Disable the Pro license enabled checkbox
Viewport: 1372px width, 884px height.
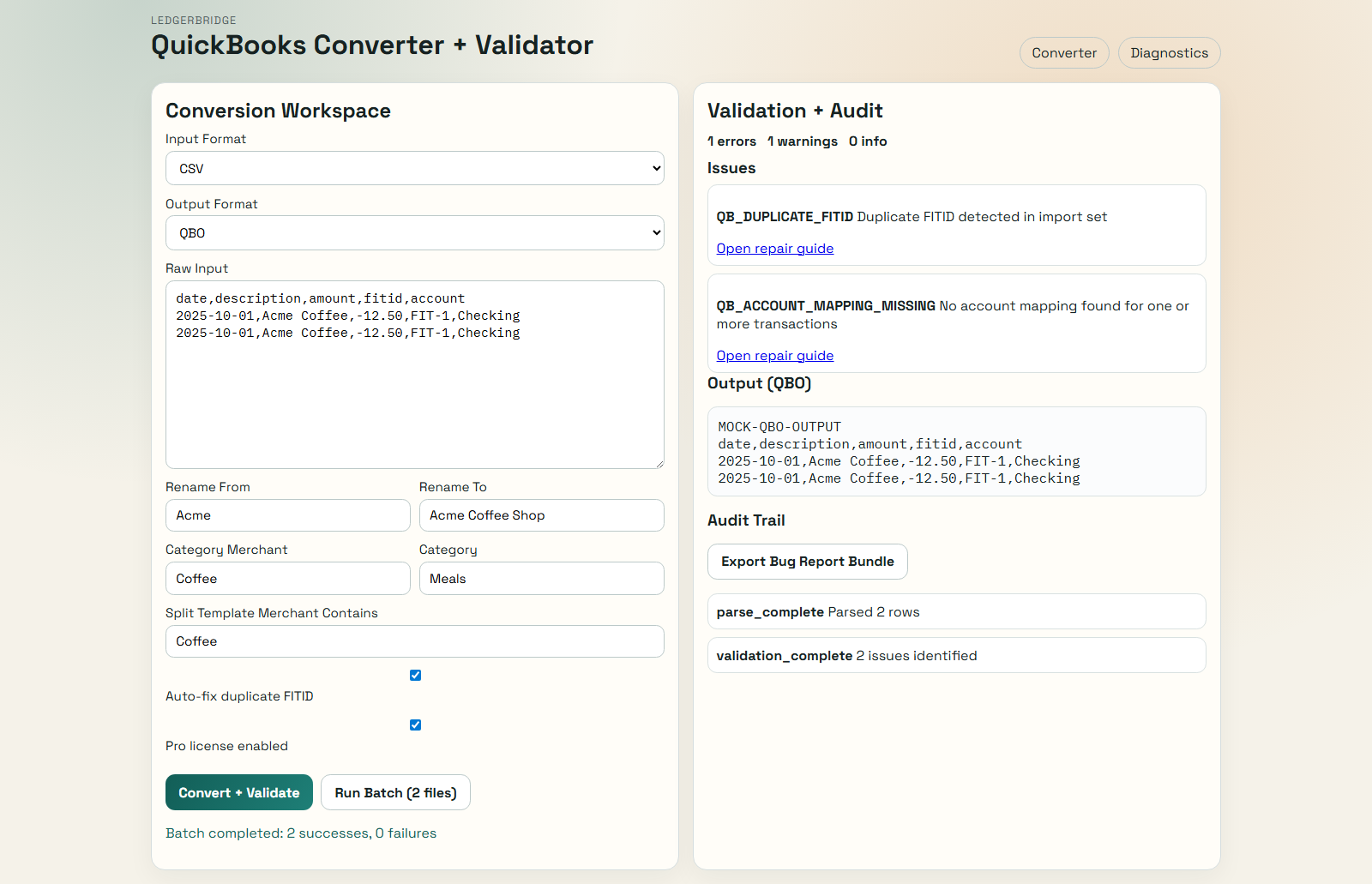(x=415, y=725)
